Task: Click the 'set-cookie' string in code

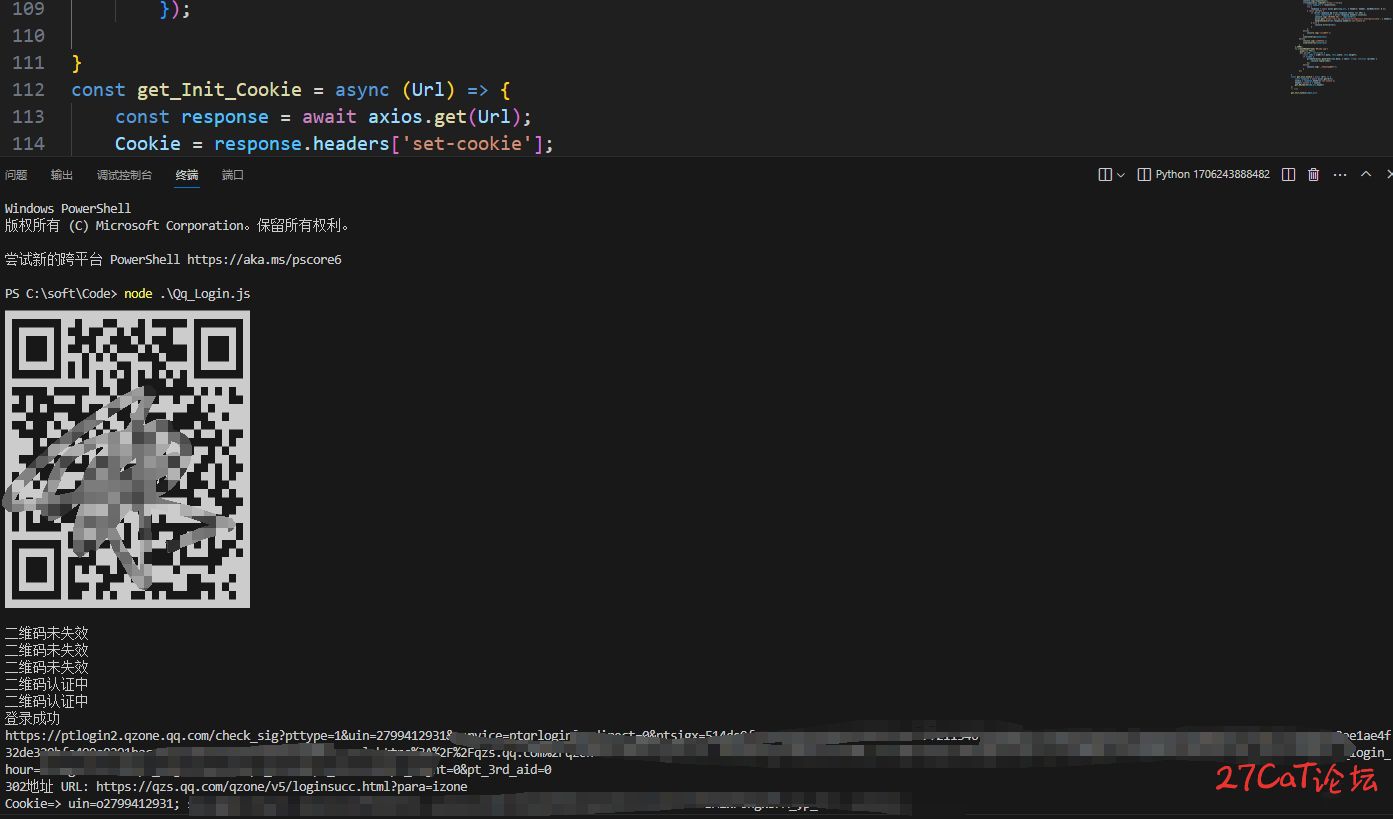Action: pyautogui.click(x=467, y=144)
